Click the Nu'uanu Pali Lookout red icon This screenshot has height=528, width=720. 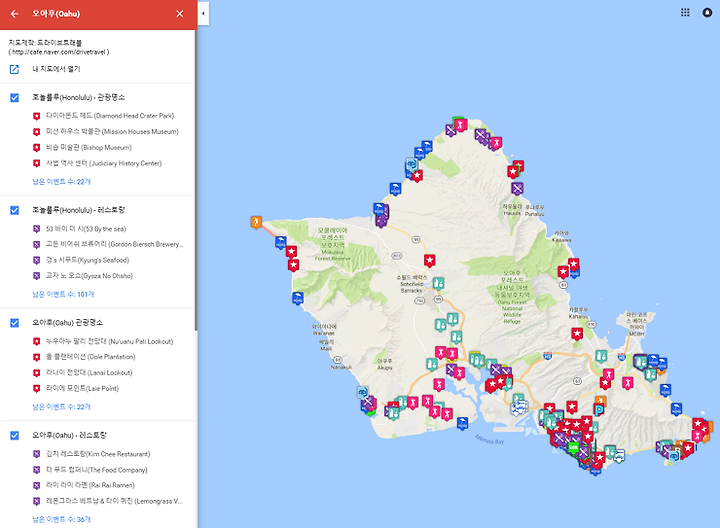pos(37,341)
